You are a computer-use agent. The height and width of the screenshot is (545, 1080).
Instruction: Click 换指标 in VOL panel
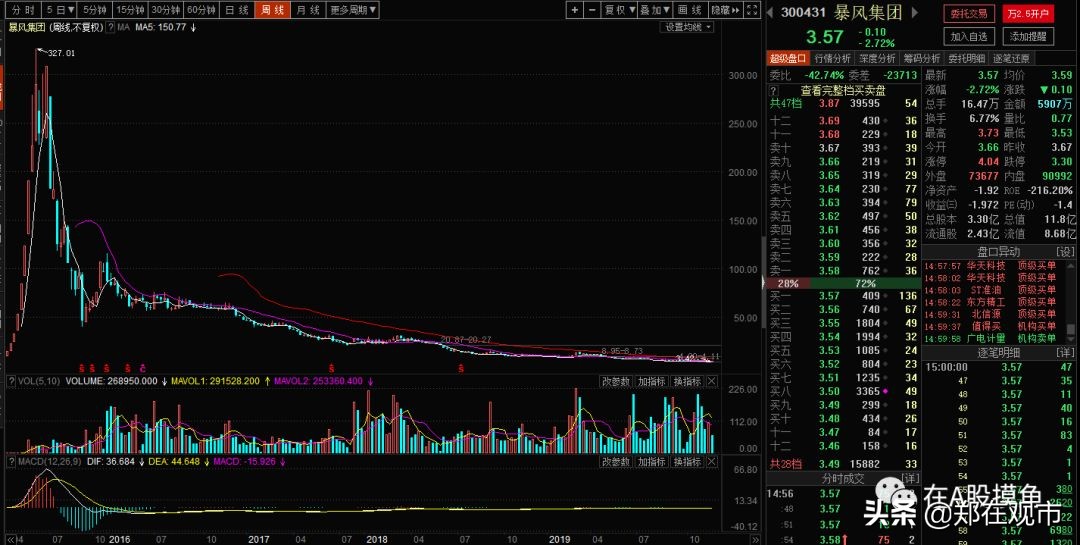(x=687, y=381)
